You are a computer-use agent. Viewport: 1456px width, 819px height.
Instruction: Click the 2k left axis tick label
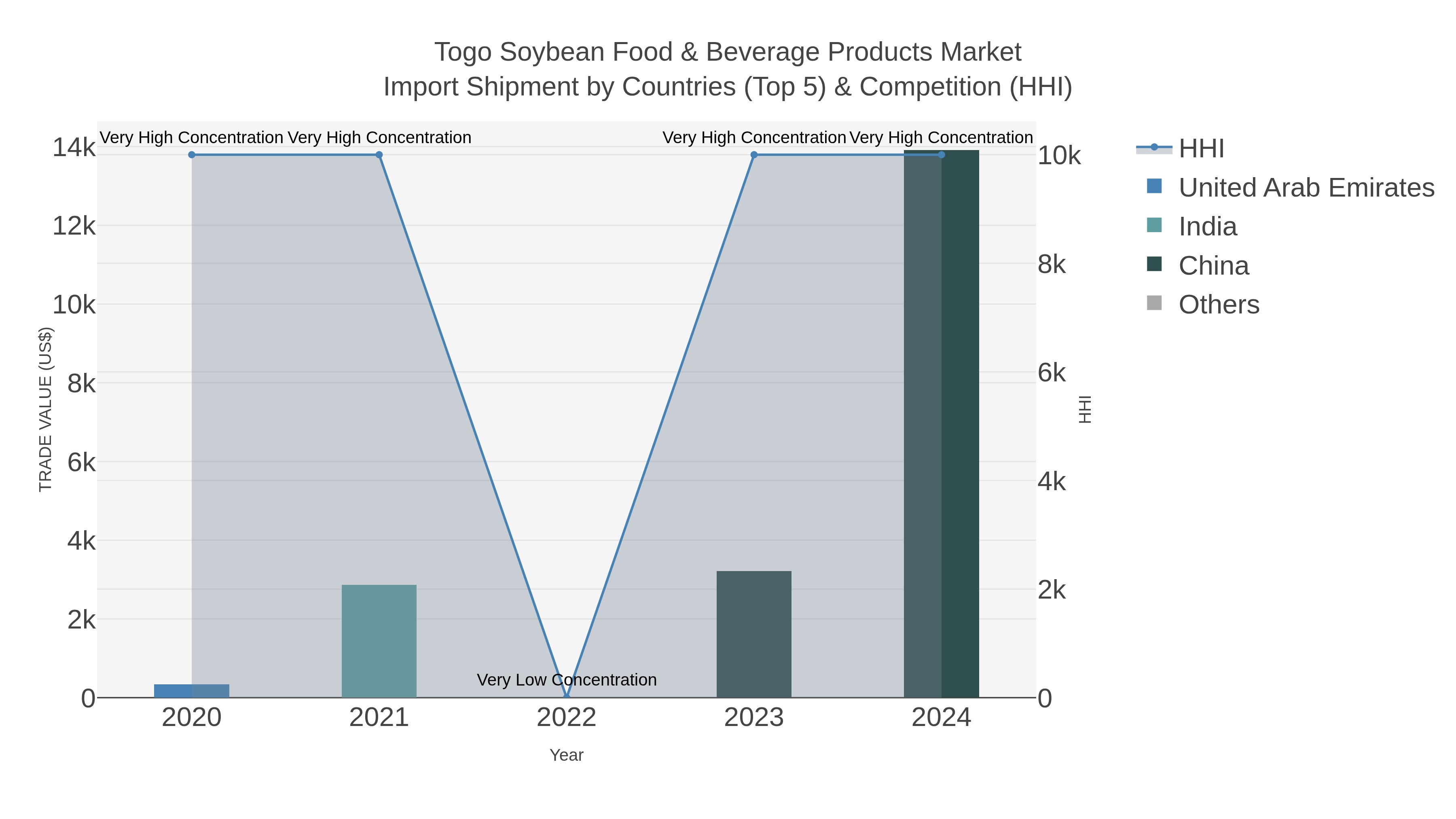coord(81,620)
